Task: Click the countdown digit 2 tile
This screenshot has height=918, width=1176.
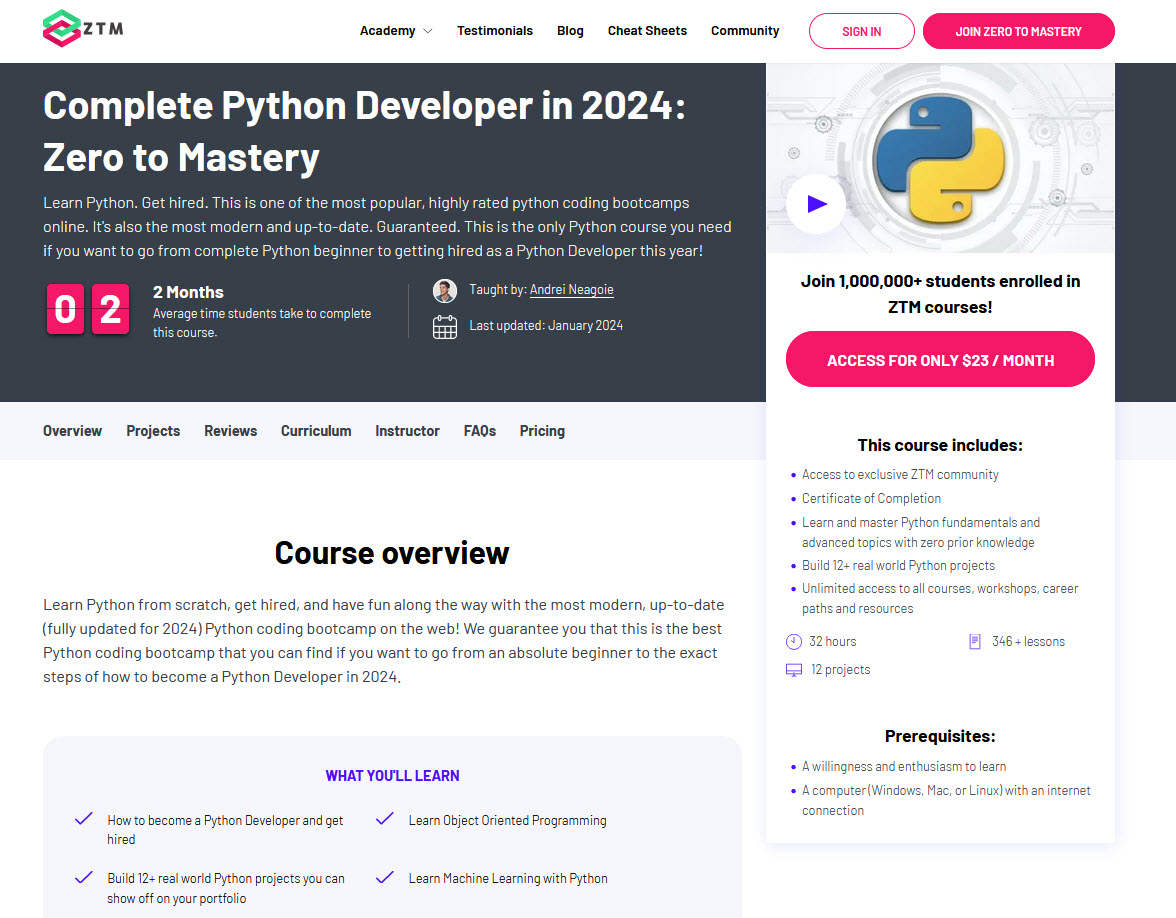Action: click(110, 309)
